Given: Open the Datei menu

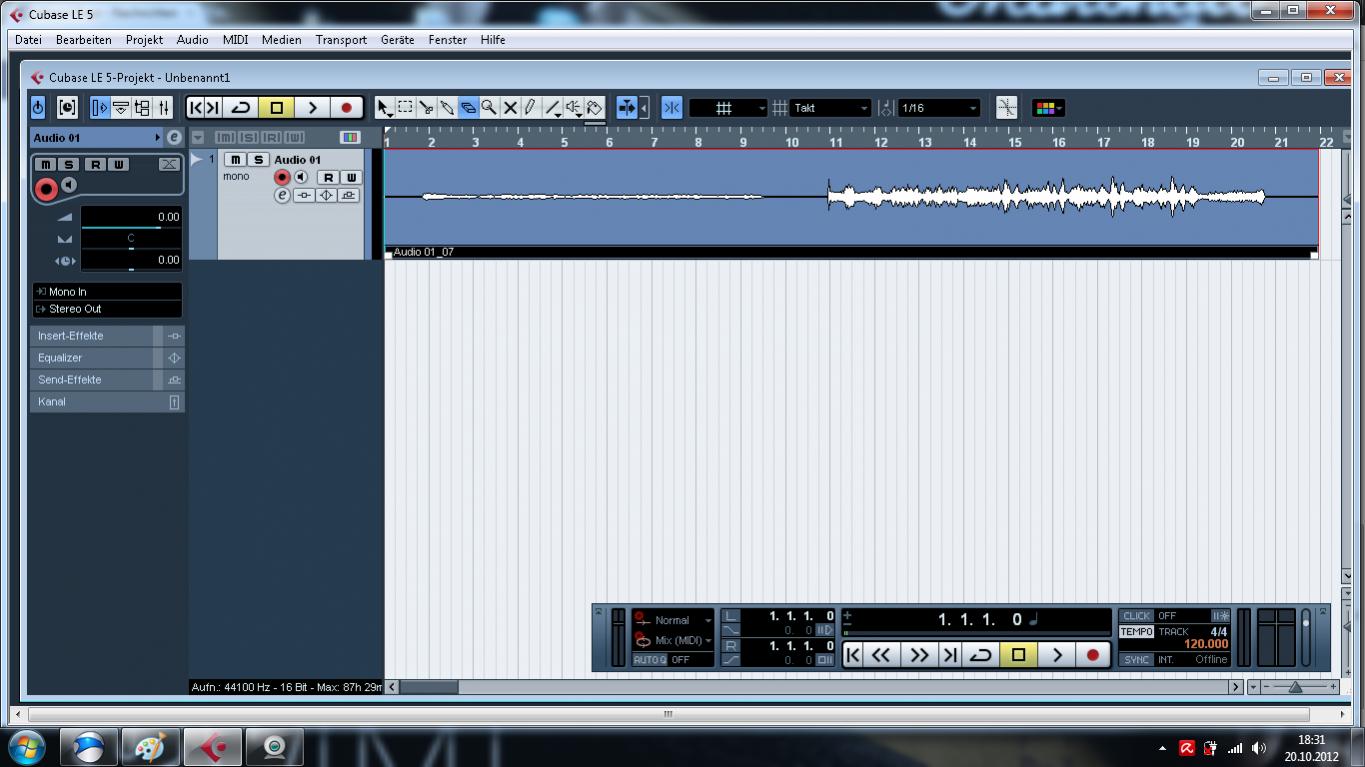Looking at the screenshot, I should 28,40.
